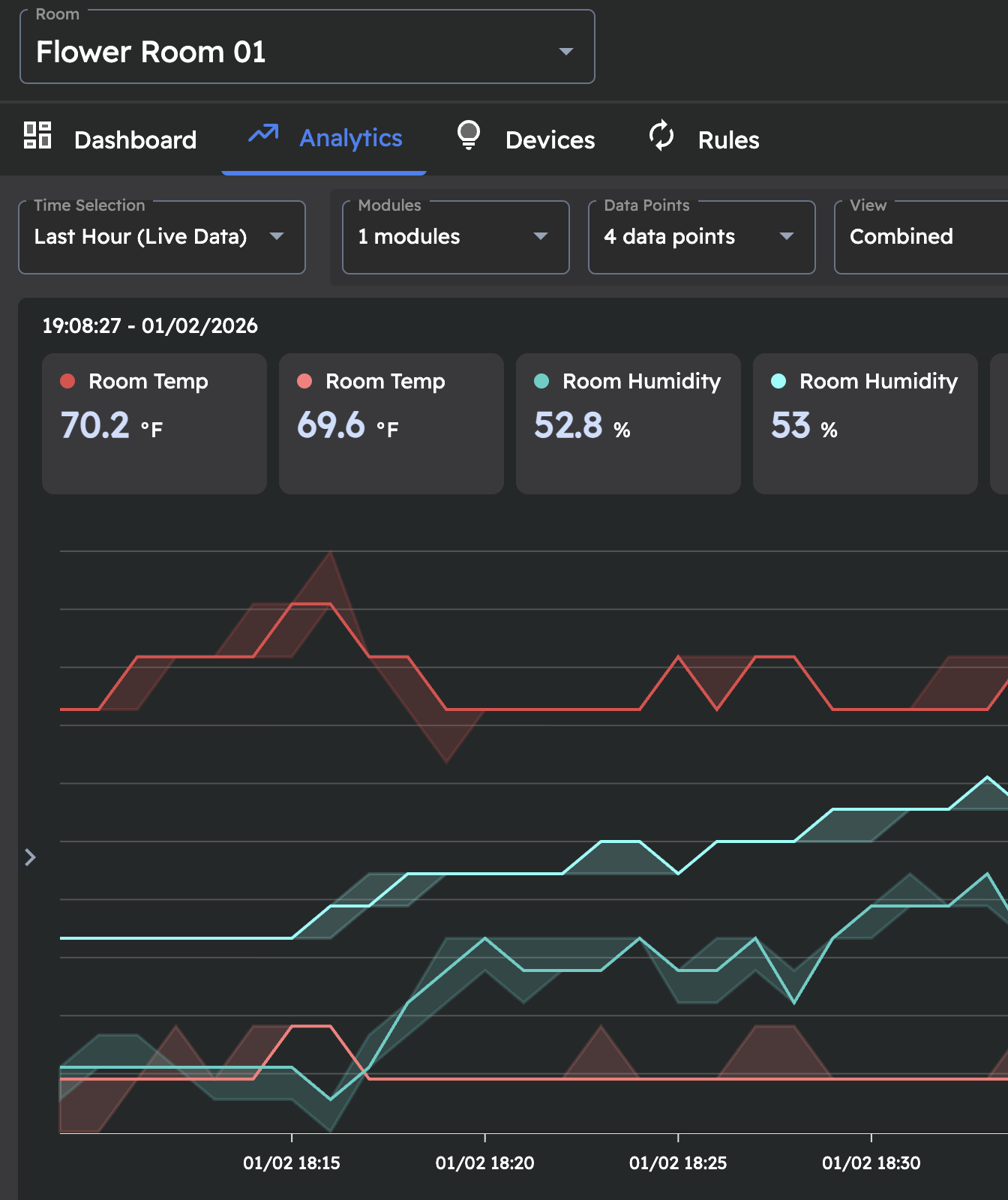Toggle the Room Humidity 52.8 % series card
Screen dimensions: 1008x1200
[628, 424]
